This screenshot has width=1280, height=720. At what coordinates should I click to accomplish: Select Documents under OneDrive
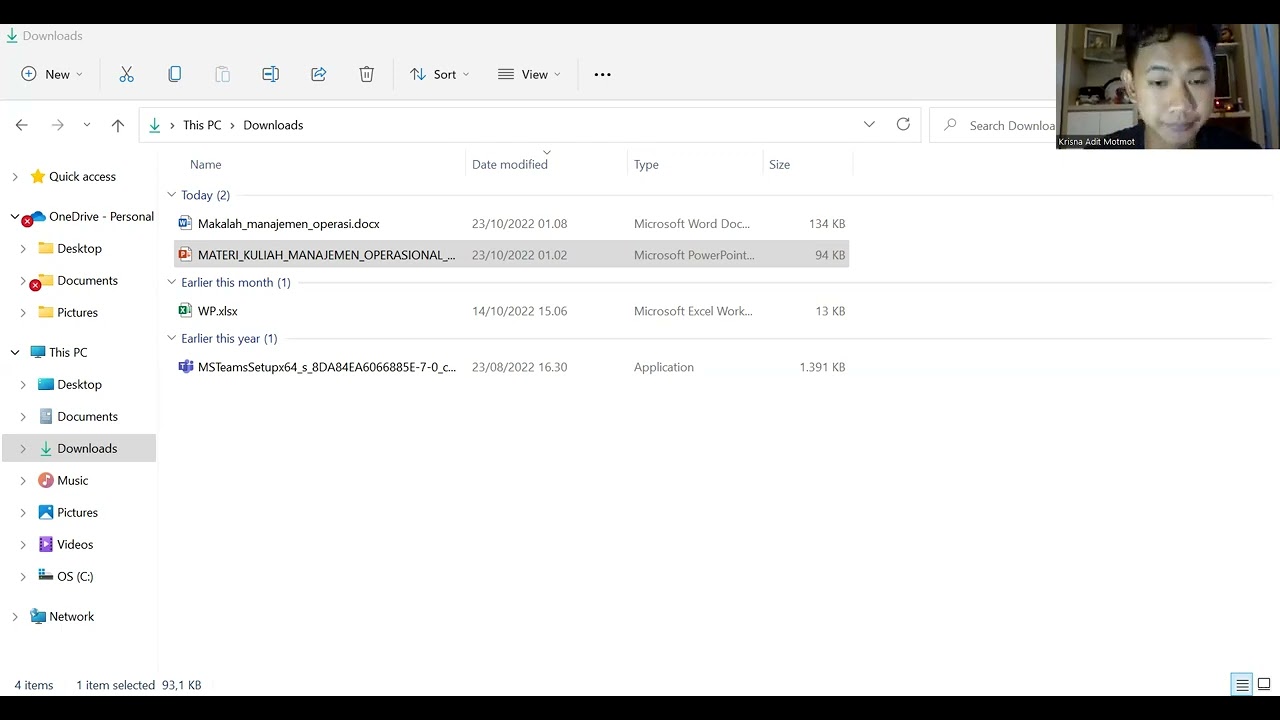(x=87, y=280)
